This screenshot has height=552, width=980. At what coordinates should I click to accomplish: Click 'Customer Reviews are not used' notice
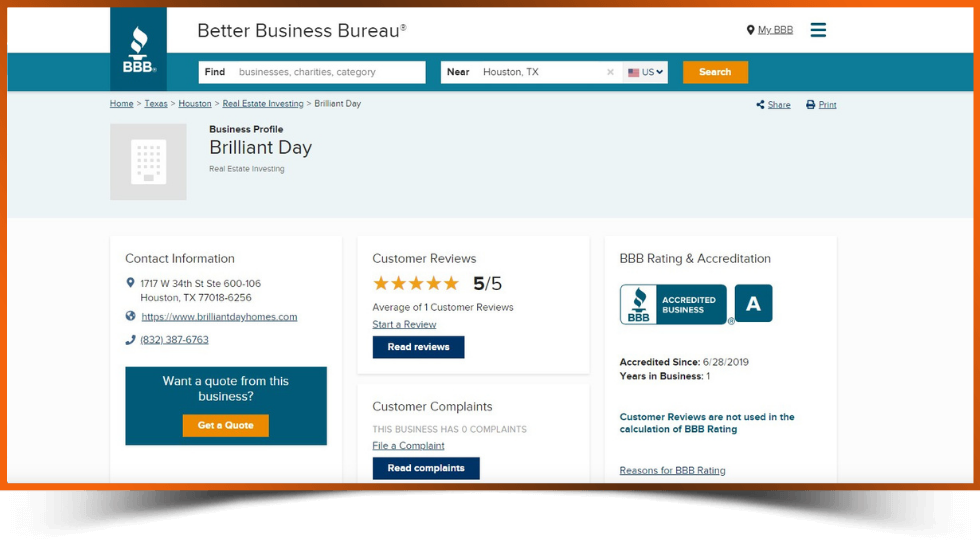707,423
